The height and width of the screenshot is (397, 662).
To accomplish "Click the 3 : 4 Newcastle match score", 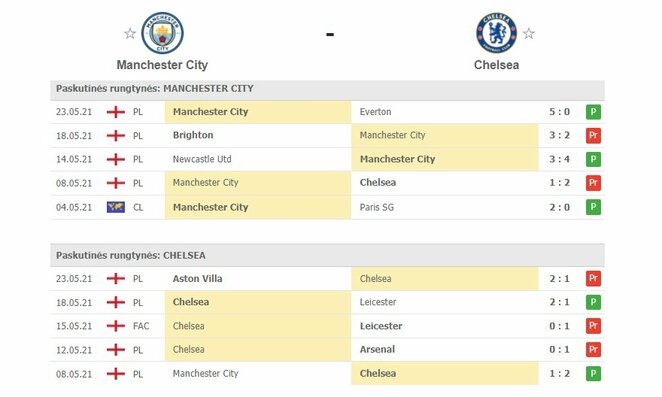I will (559, 159).
